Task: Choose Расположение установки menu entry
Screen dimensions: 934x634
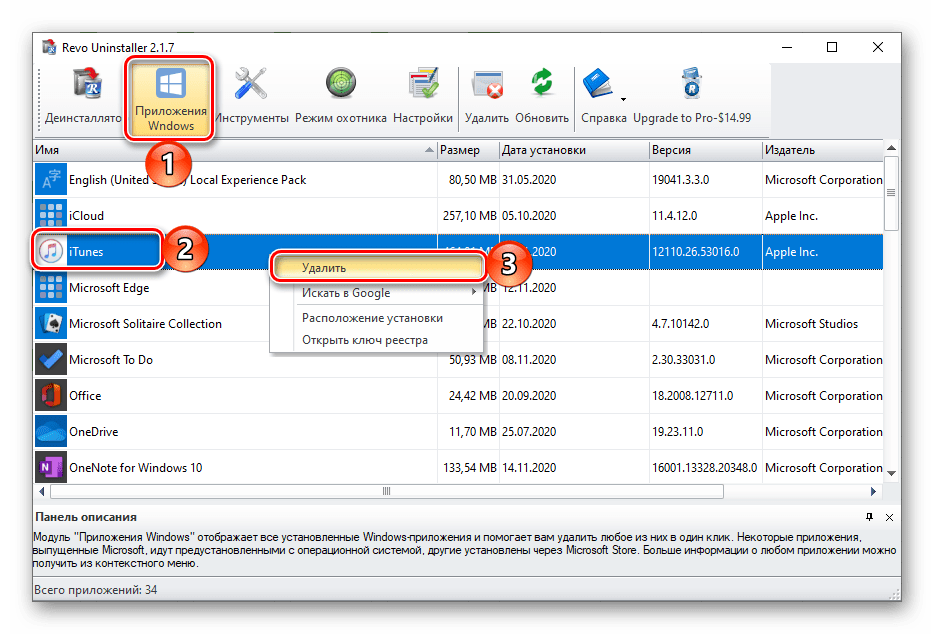Action: pyautogui.click(x=378, y=318)
